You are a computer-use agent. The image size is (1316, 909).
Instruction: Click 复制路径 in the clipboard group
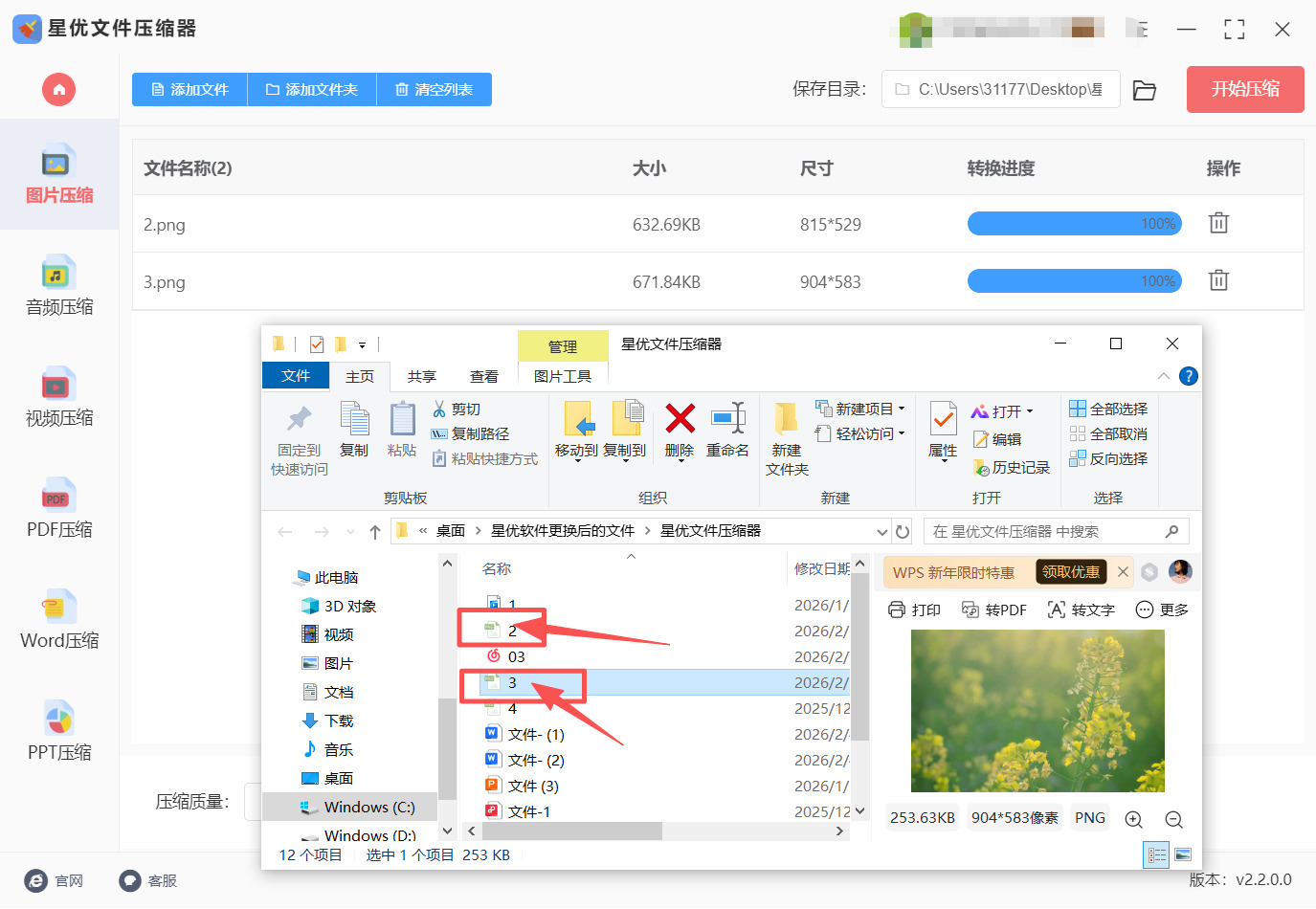point(470,434)
